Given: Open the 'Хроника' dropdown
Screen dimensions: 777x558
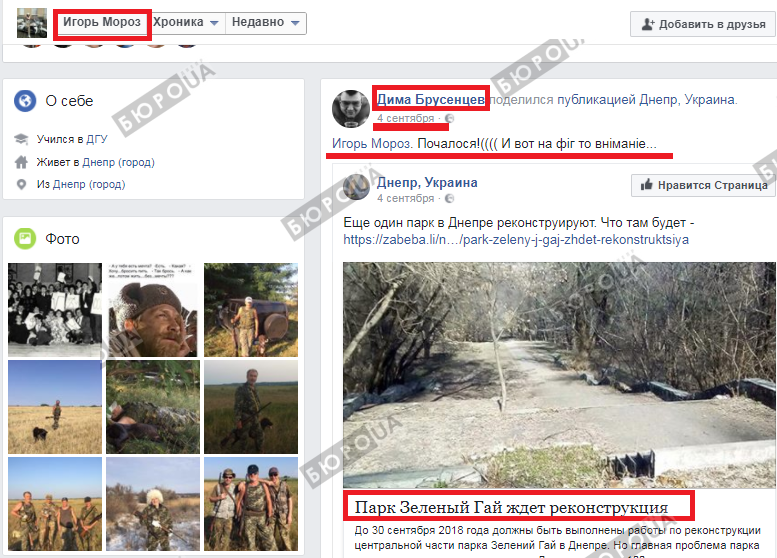Looking at the screenshot, I should (186, 22).
